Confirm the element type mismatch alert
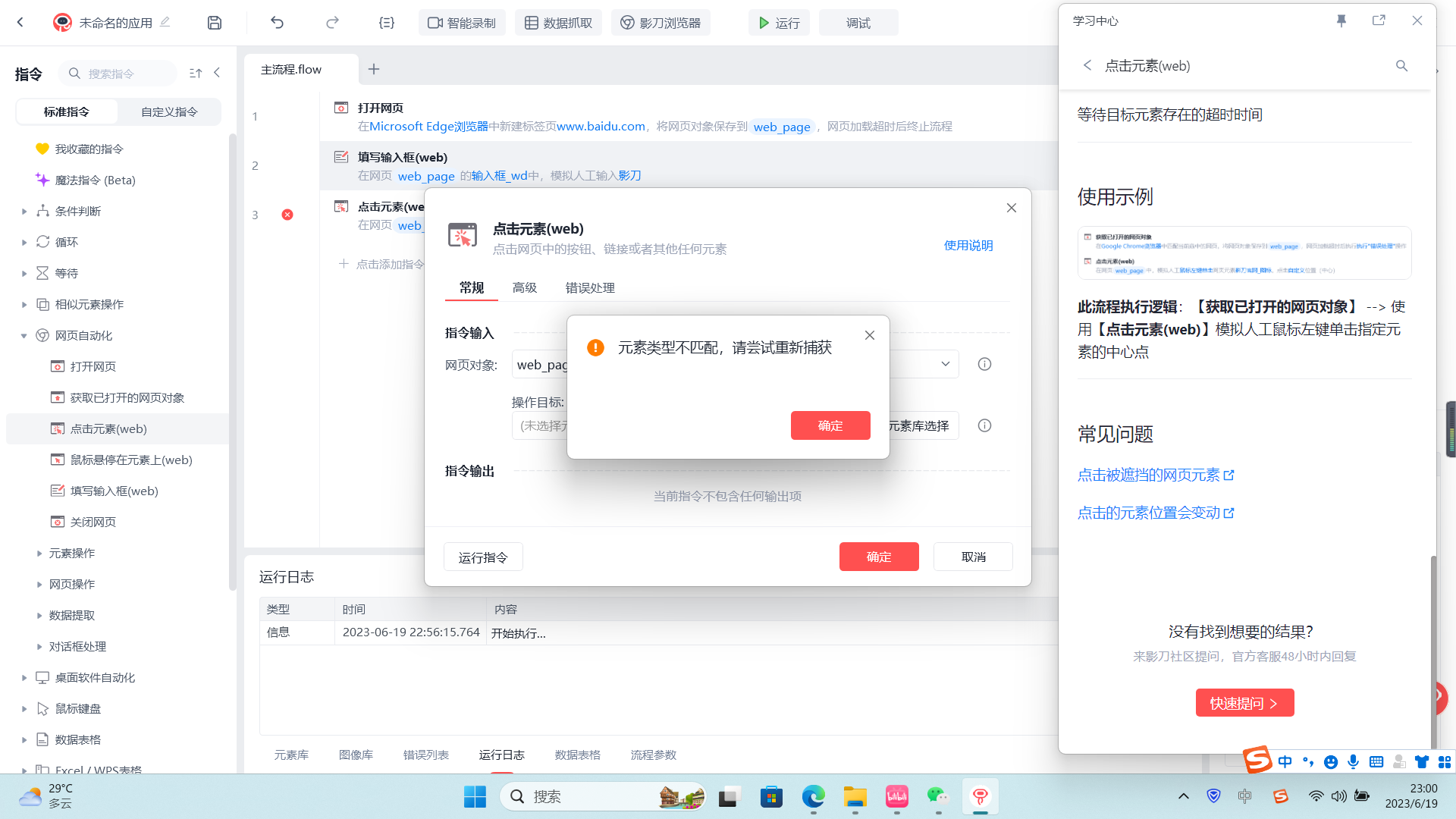 [830, 425]
